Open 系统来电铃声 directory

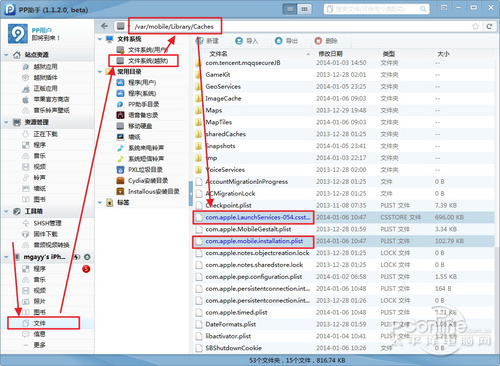(146, 148)
